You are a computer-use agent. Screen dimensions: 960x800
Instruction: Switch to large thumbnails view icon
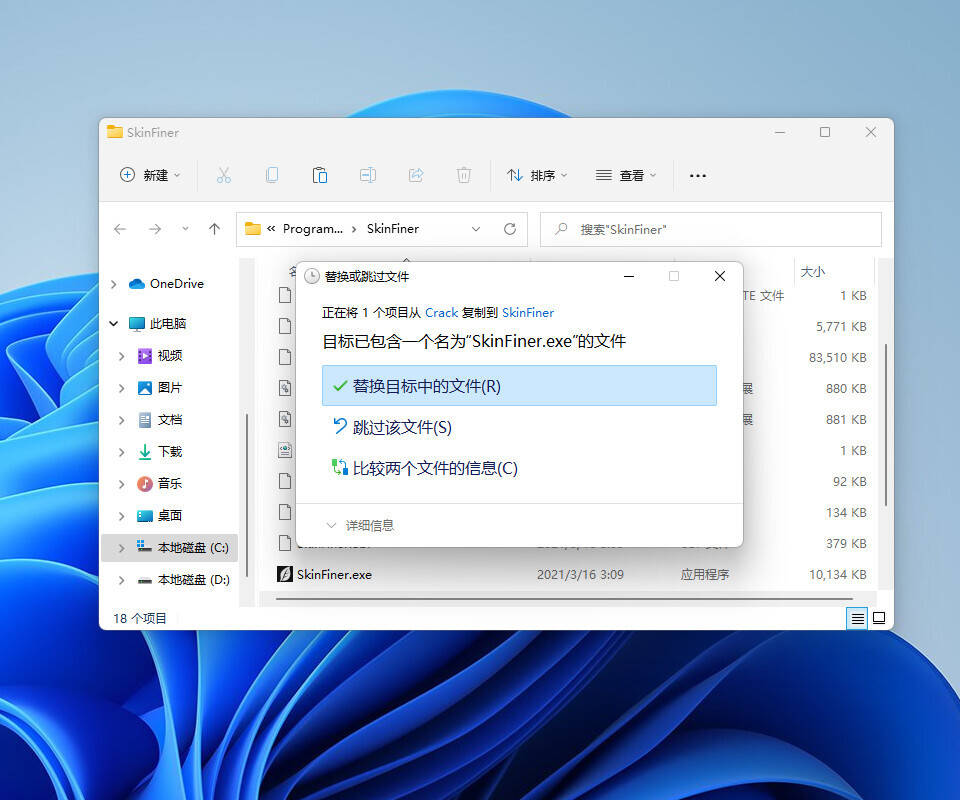point(879,619)
